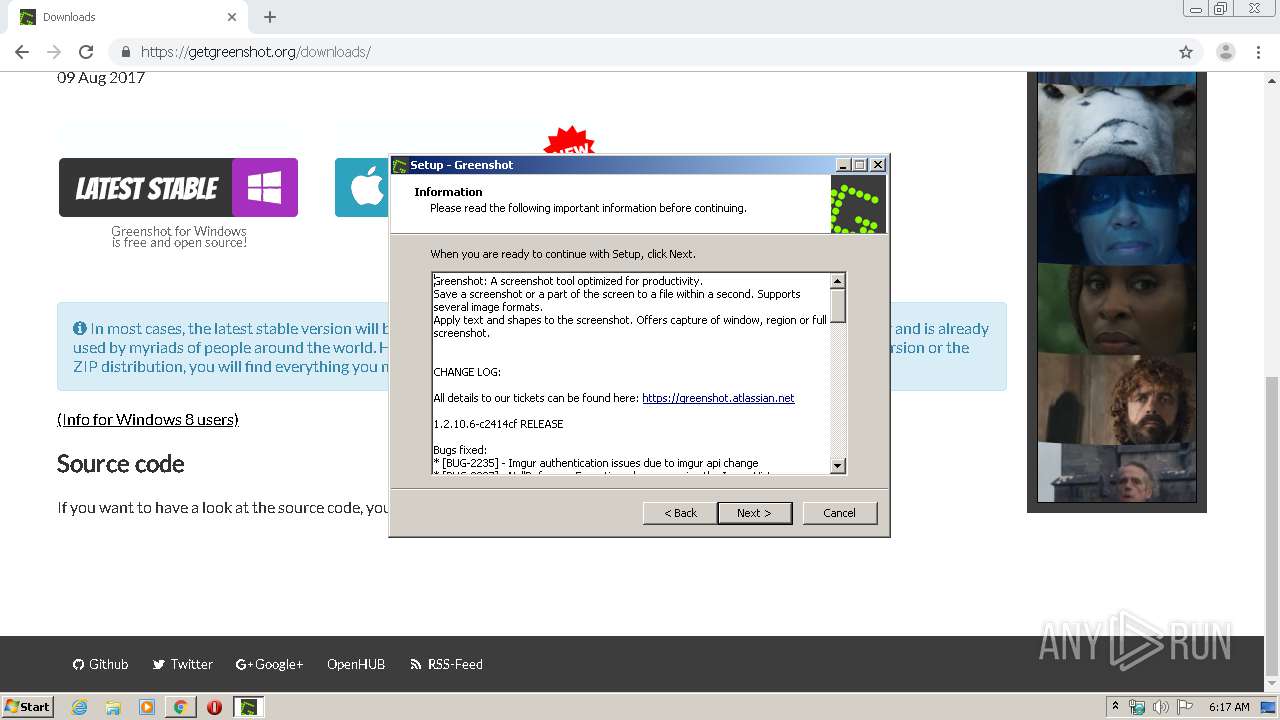This screenshot has height=720, width=1280.
Task: Show hidden tray icons arrow
Action: [x=1115, y=707]
